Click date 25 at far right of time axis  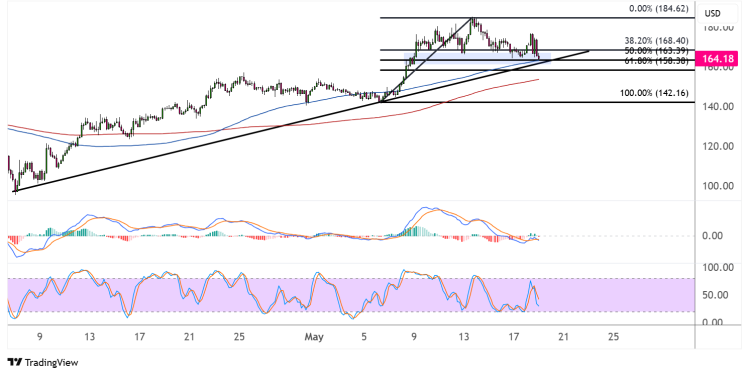(x=613, y=337)
